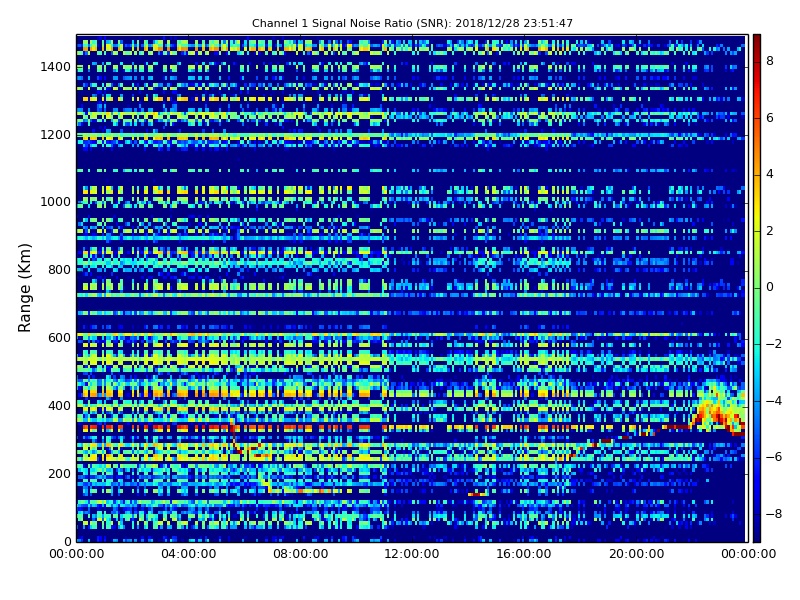The image size is (800, 600).
Task: Click the 'Range (Km)' y-axis label
Action: [24, 288]
